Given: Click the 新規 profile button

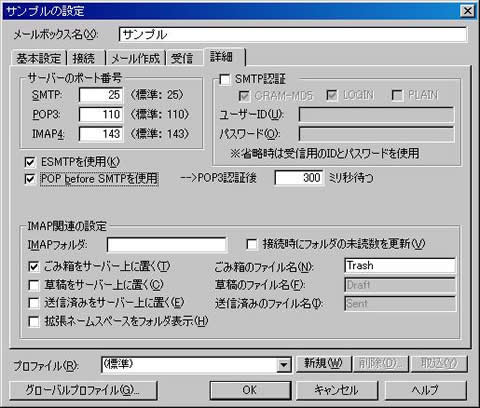Looking at the screenshot, I should [323, 364].
